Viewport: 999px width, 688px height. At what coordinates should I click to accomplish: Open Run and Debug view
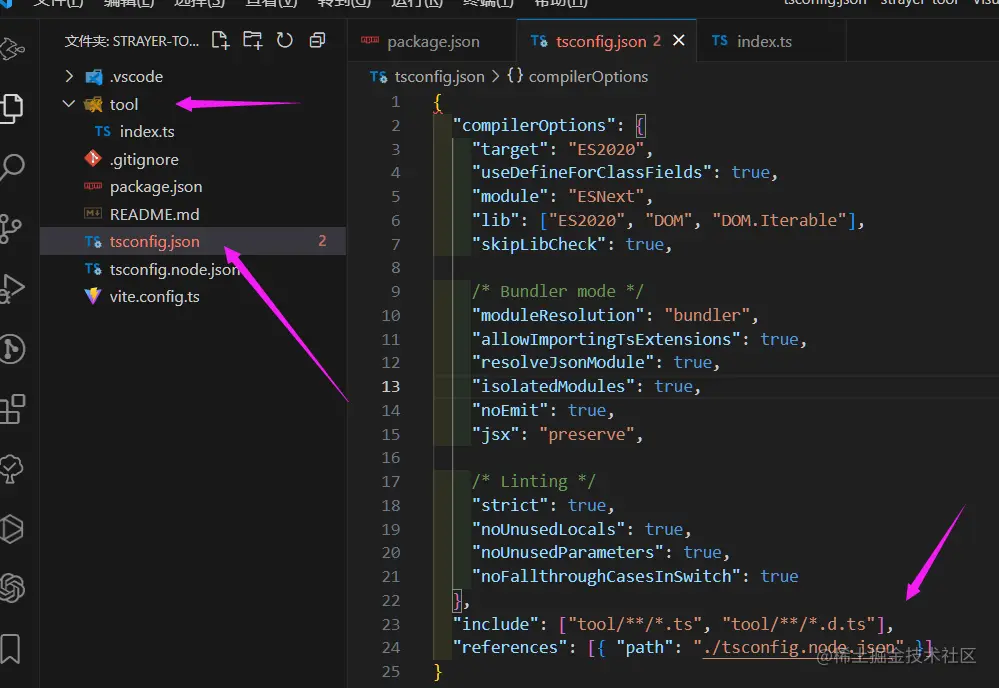coord(13,288)
